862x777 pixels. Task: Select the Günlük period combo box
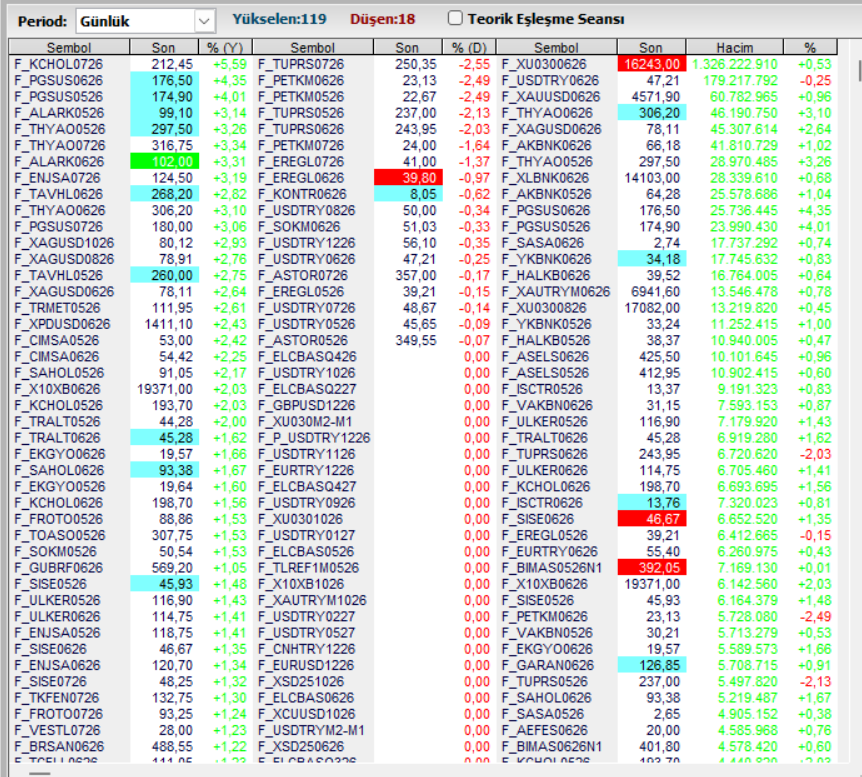tap(145, 21)
